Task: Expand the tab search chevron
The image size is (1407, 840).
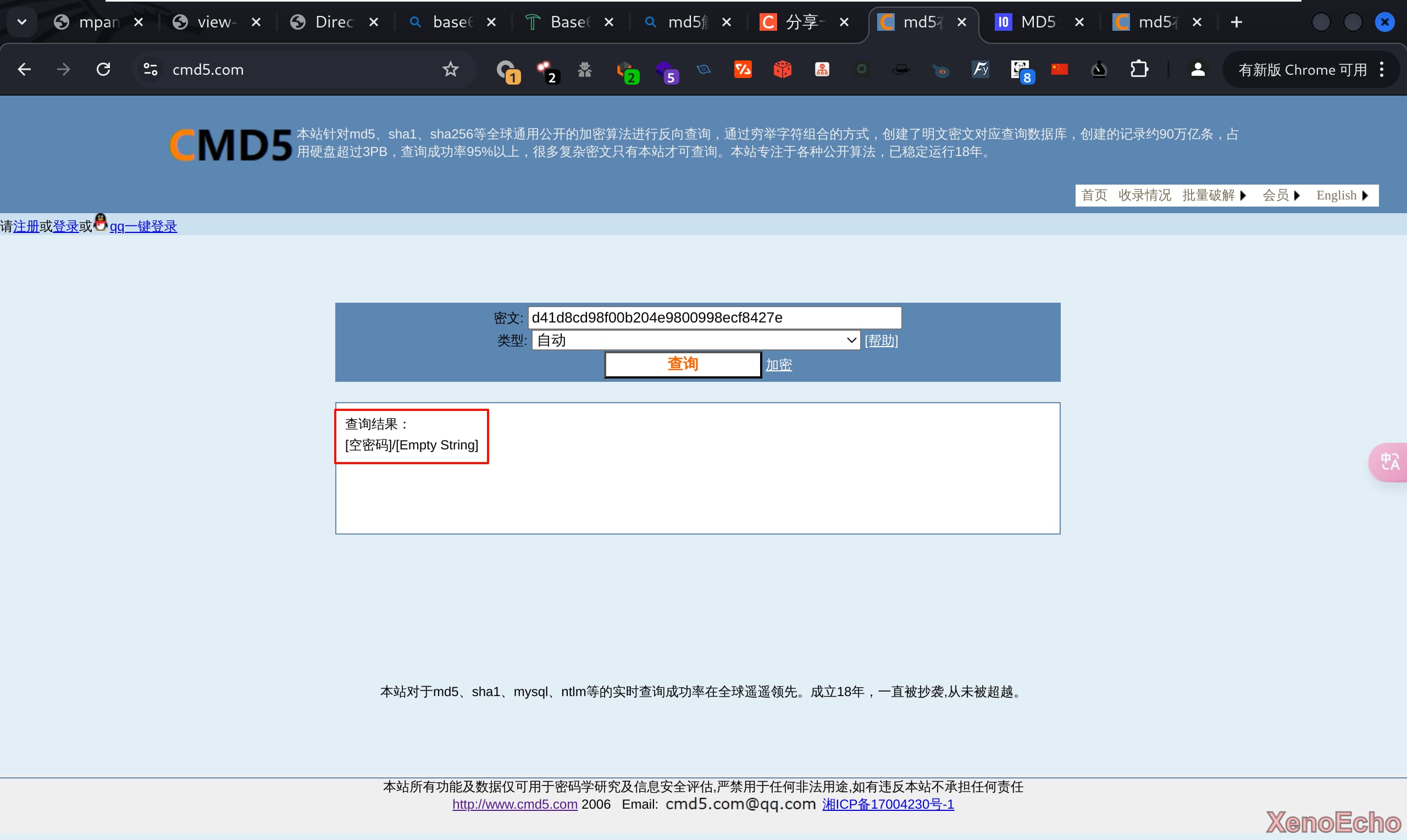Action: [21, 22]
